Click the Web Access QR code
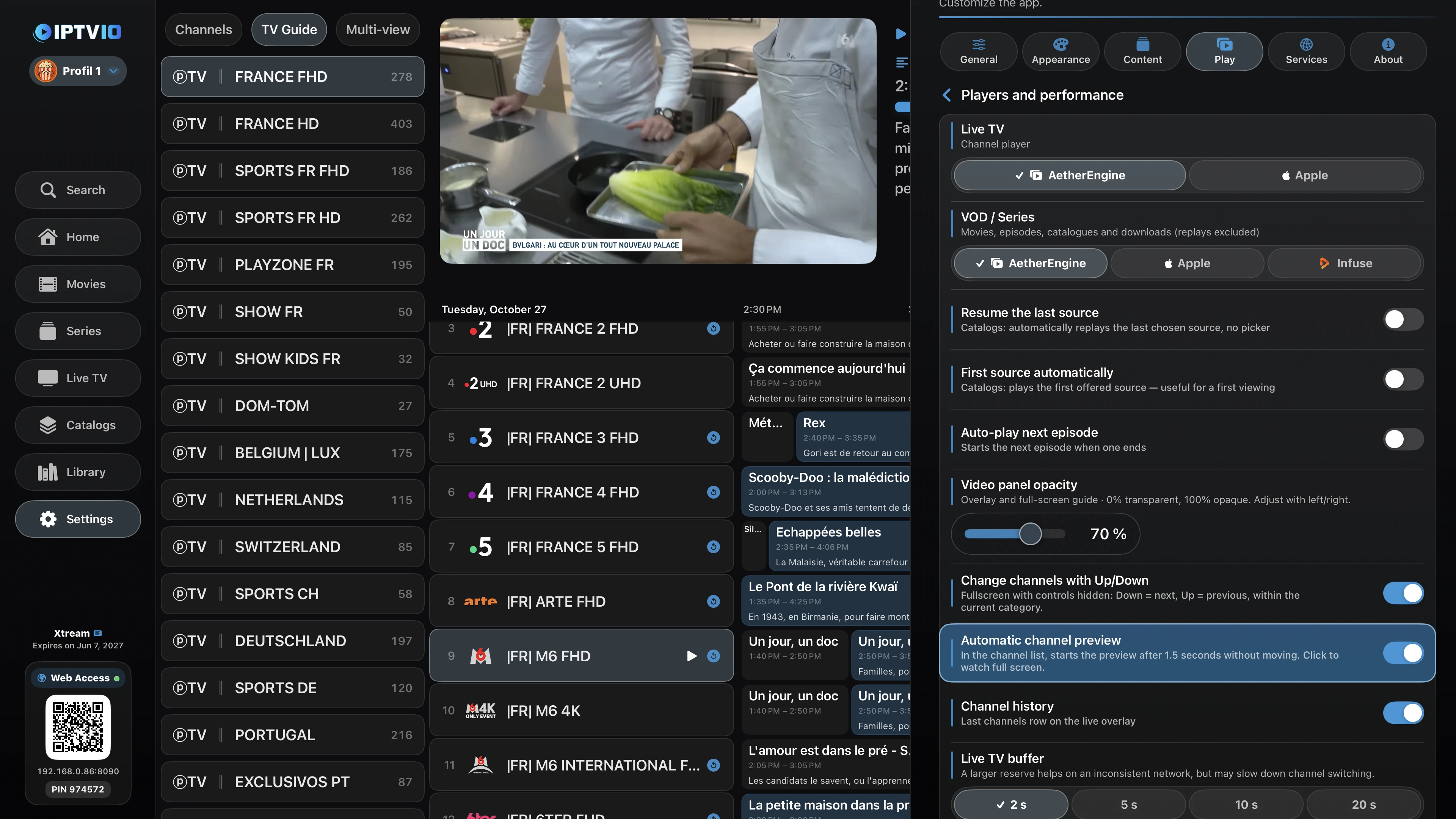This screenshot has height=819, width=1456. [78, 727]
